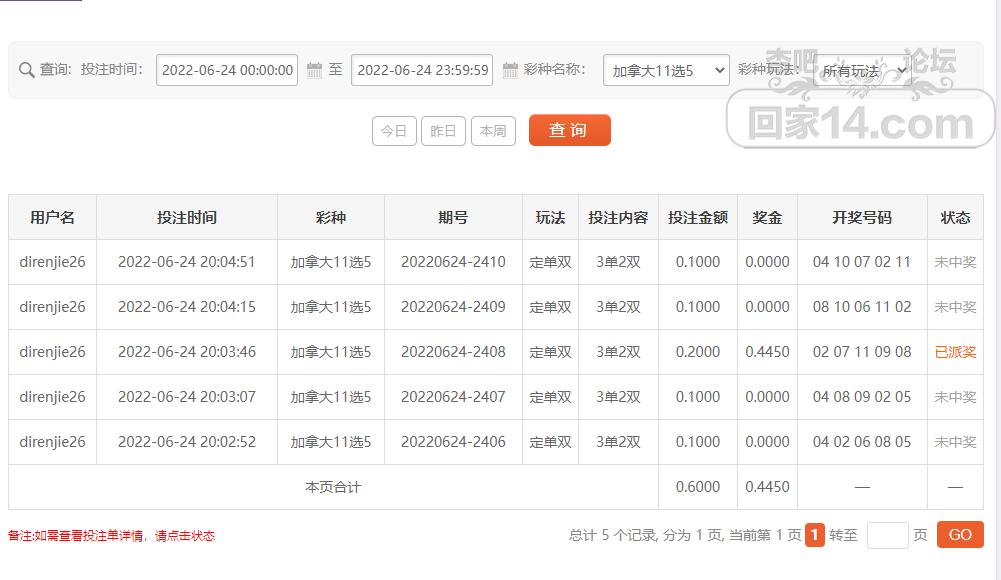Click the red 请点击状态 note link
The width and height of the screenshot is (1001, 580).
pos(186,535)
